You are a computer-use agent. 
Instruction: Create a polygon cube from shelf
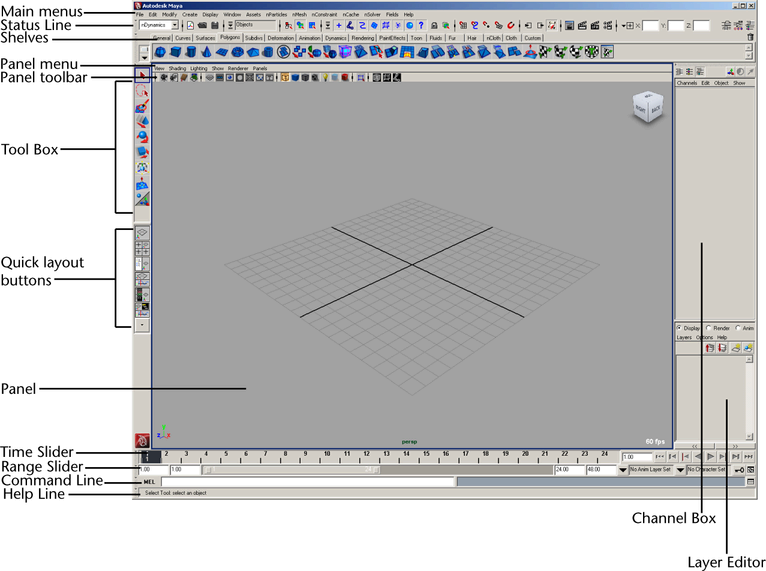[x=175, y=52]
